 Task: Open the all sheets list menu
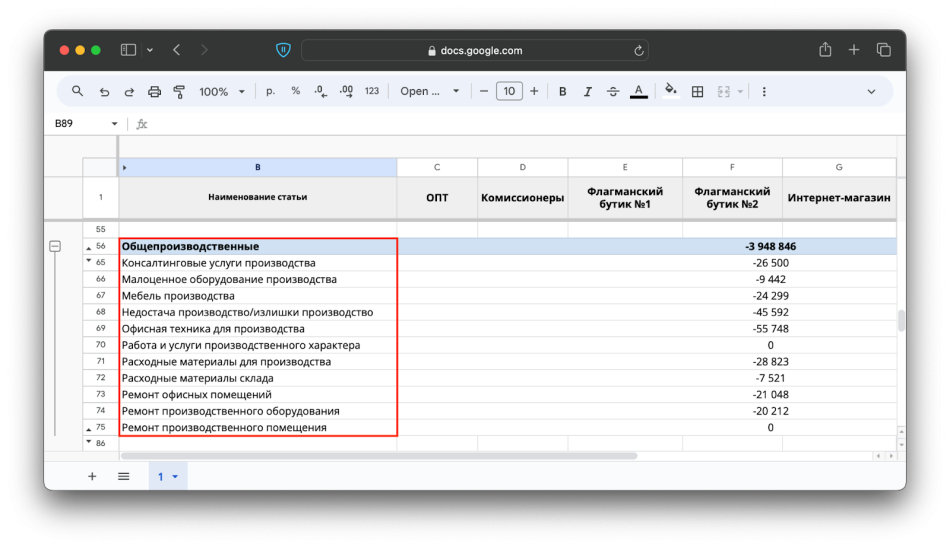[124, 477]
